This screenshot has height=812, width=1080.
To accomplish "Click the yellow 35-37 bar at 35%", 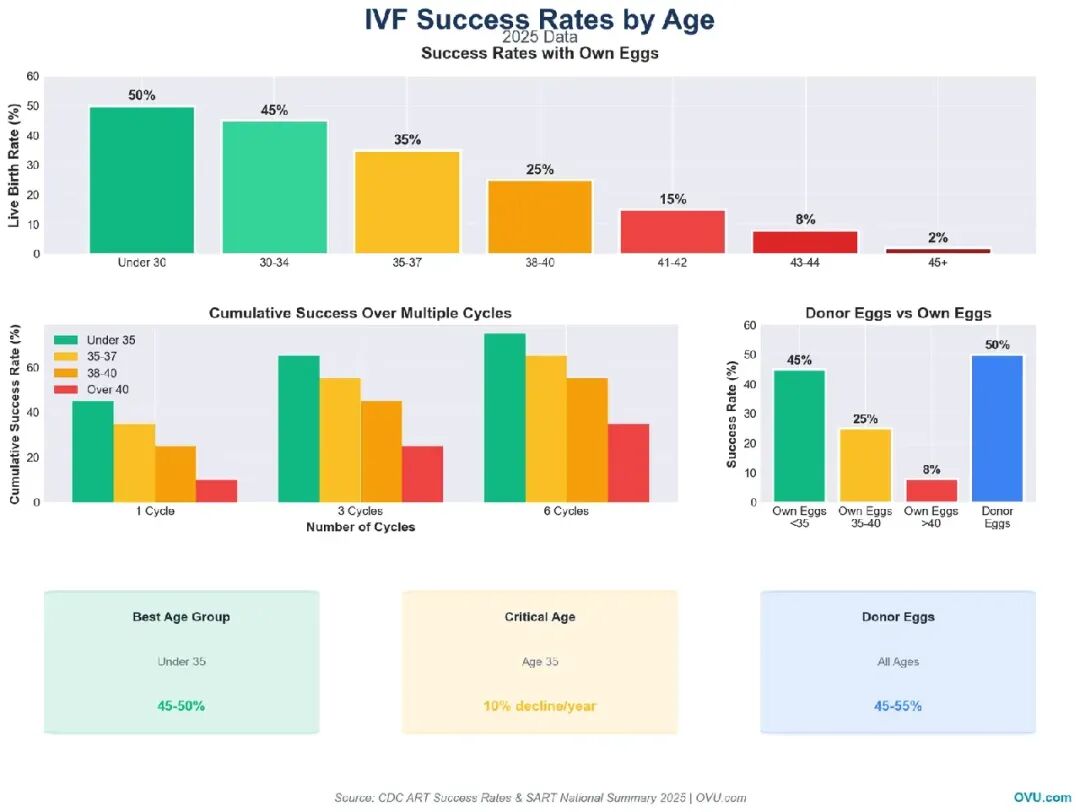I will coord(407,202).
